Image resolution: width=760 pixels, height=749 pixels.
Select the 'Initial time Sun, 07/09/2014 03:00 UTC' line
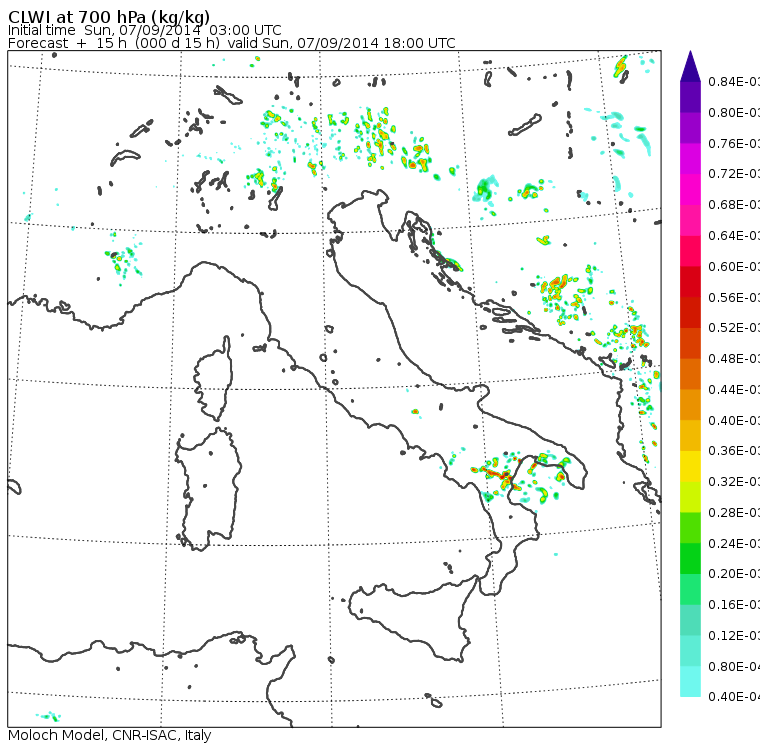144,30
